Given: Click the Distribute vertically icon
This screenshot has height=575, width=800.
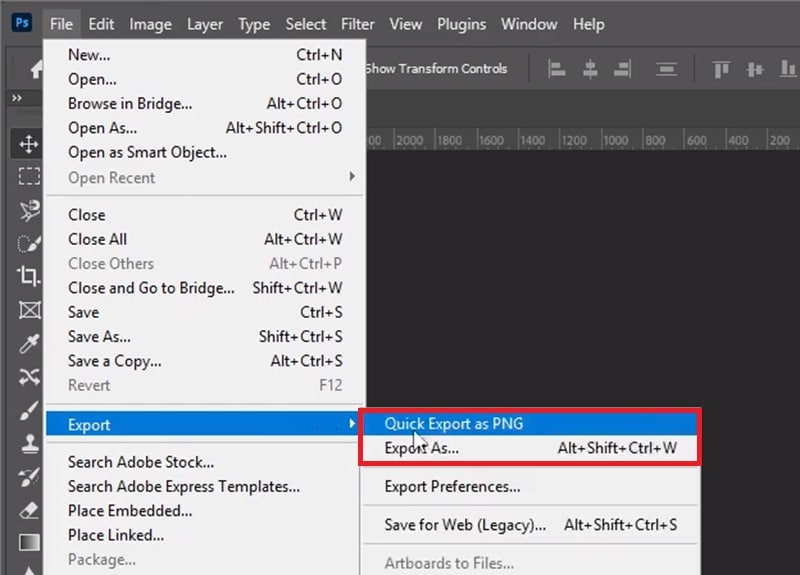Looking at the screenshot, I should point(666,69).
